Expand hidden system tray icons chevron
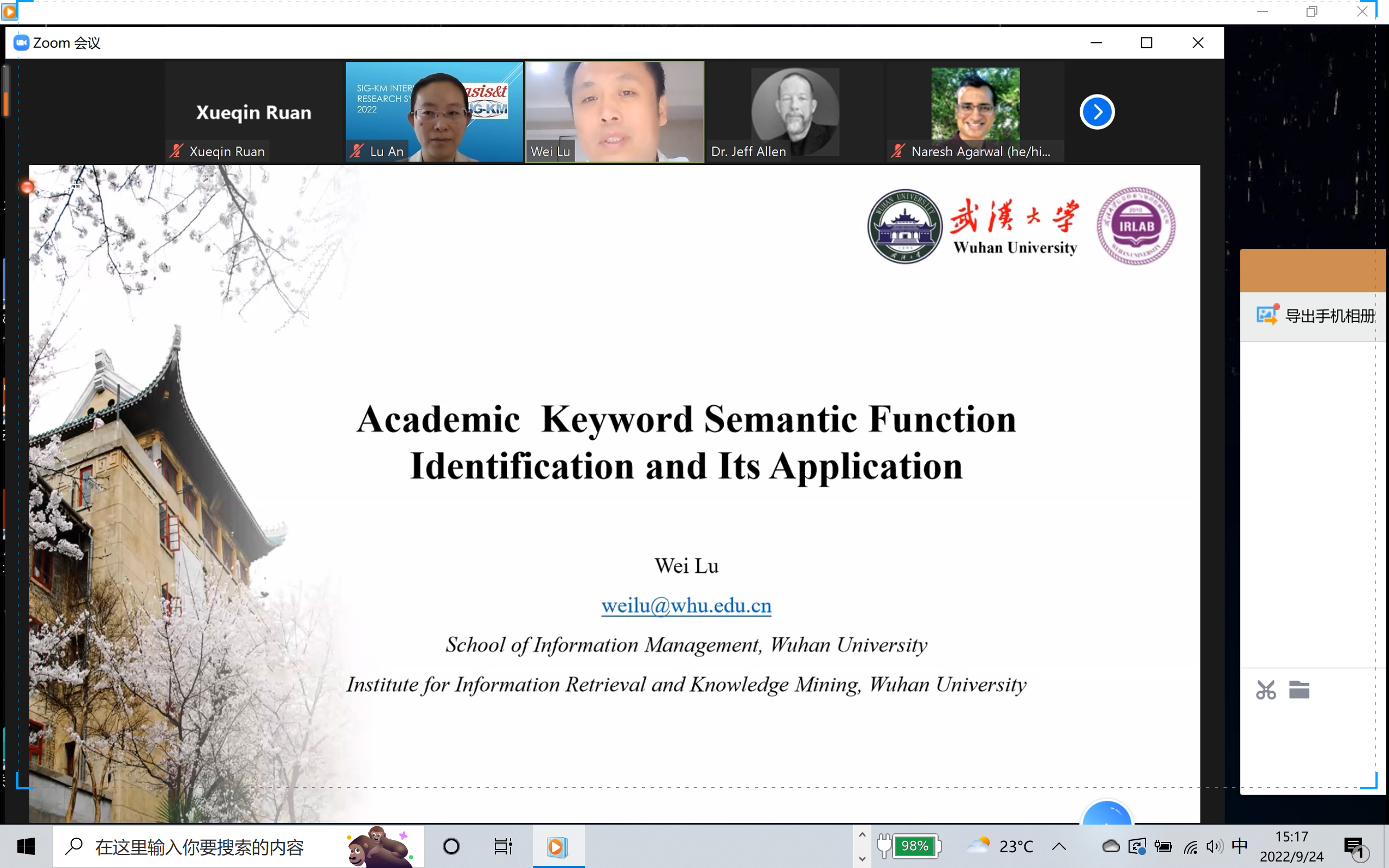 coord(1059,846)
